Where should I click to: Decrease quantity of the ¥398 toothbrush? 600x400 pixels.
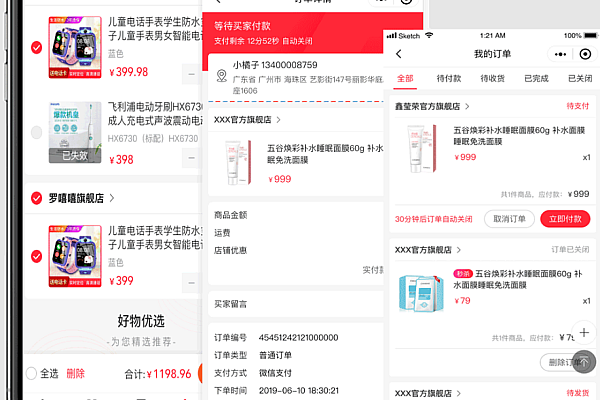(x=191, y=158)
